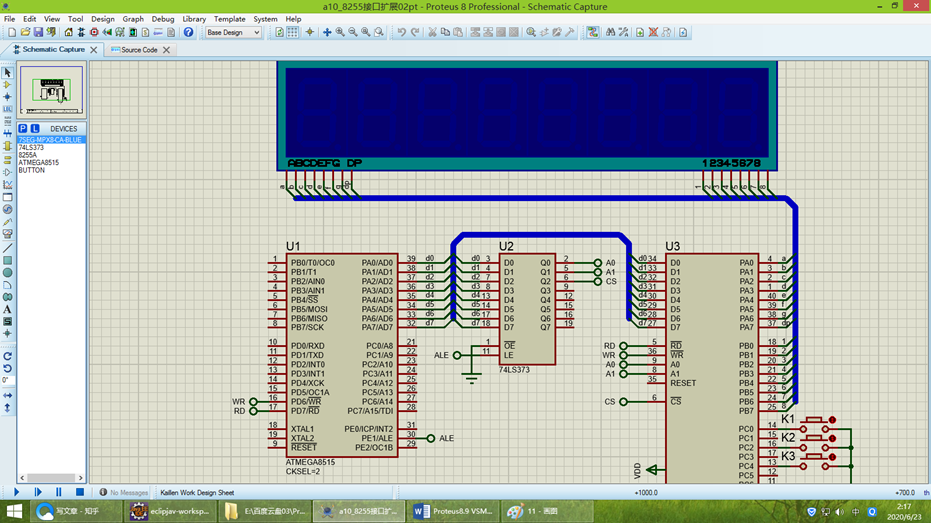Remove sheet with red X icon
931x524 pixels.
653,33
